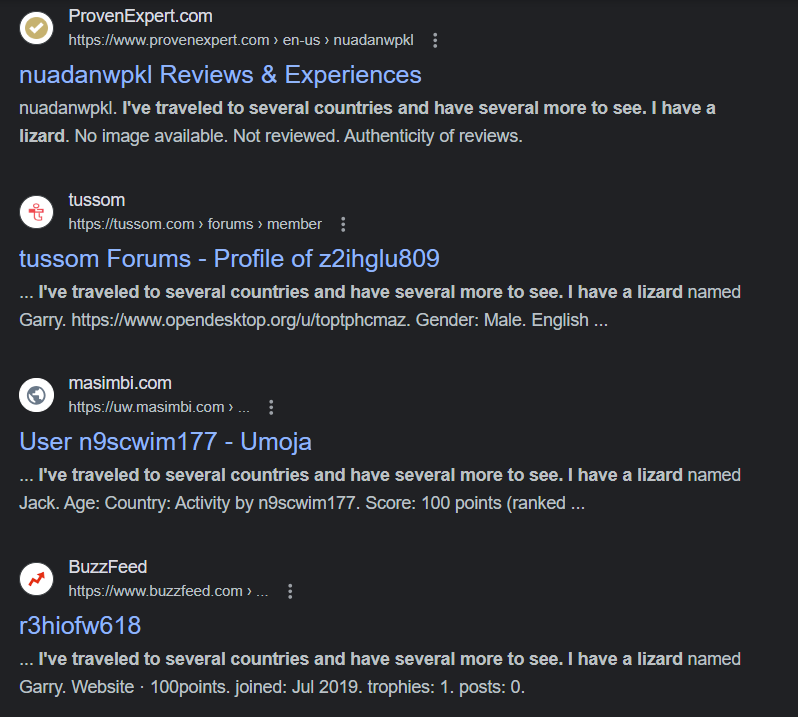Open three-dot menu for BuzzFeed result
The width and height of the screenshot is (798, 717).
click(x=290, y=591)
